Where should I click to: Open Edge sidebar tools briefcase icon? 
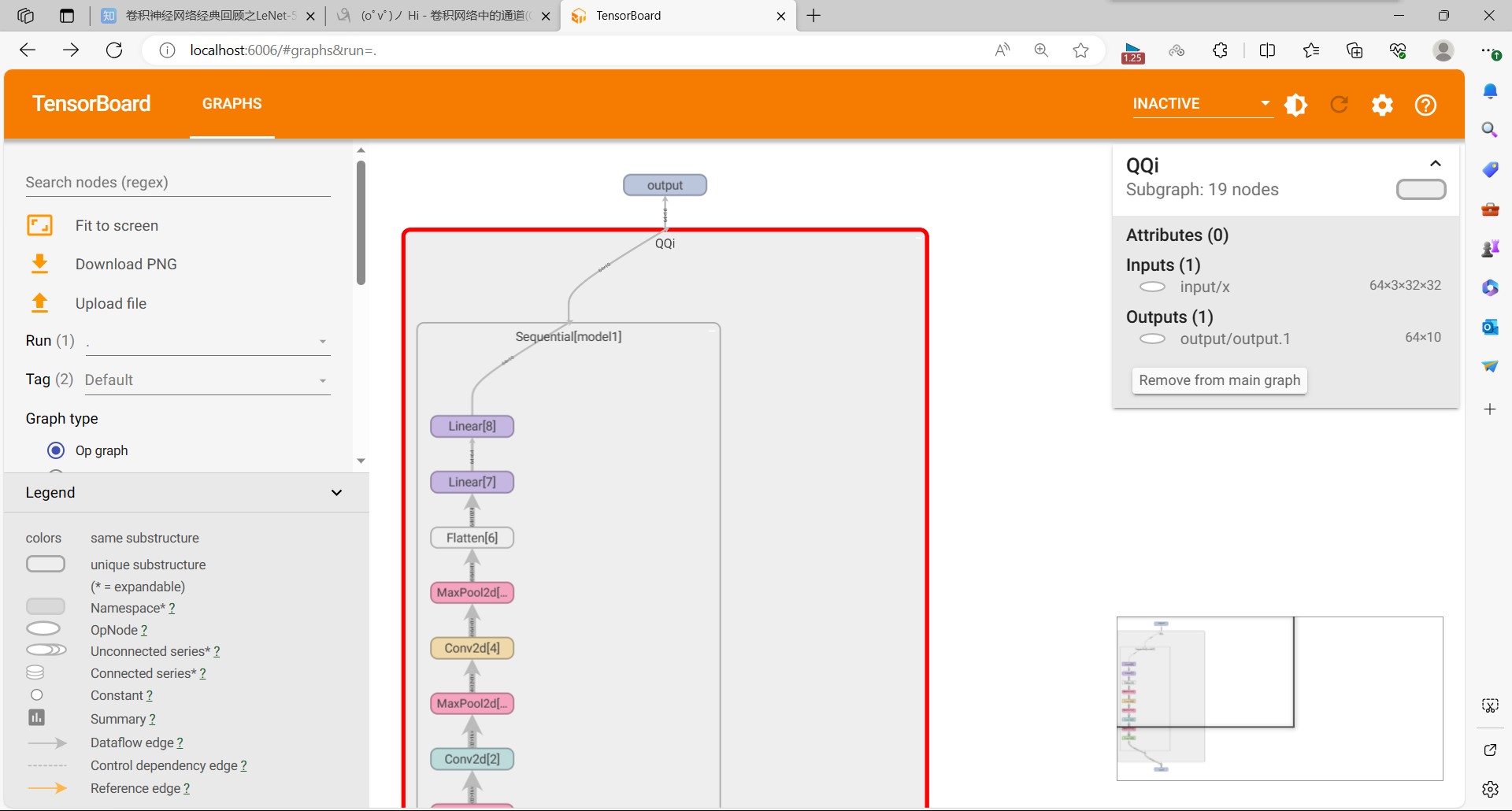[1490, 209]
